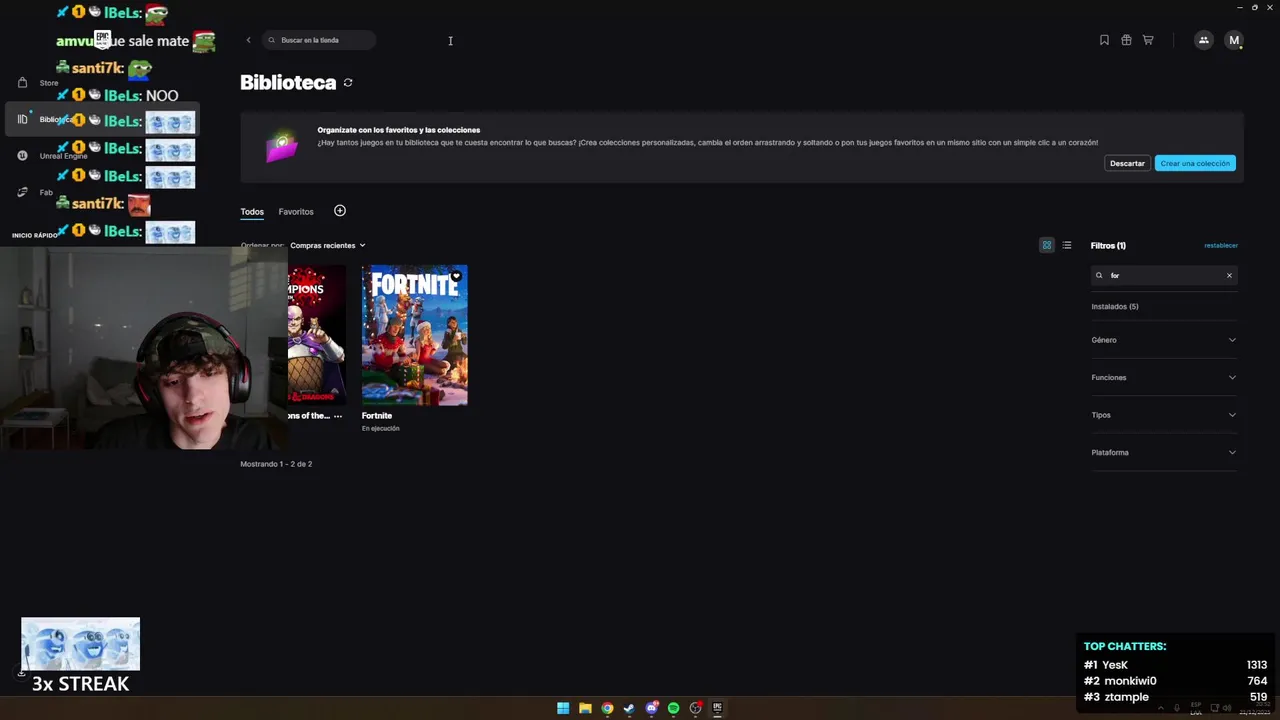Open the gift rewards icon

(x=1126, y=40)
